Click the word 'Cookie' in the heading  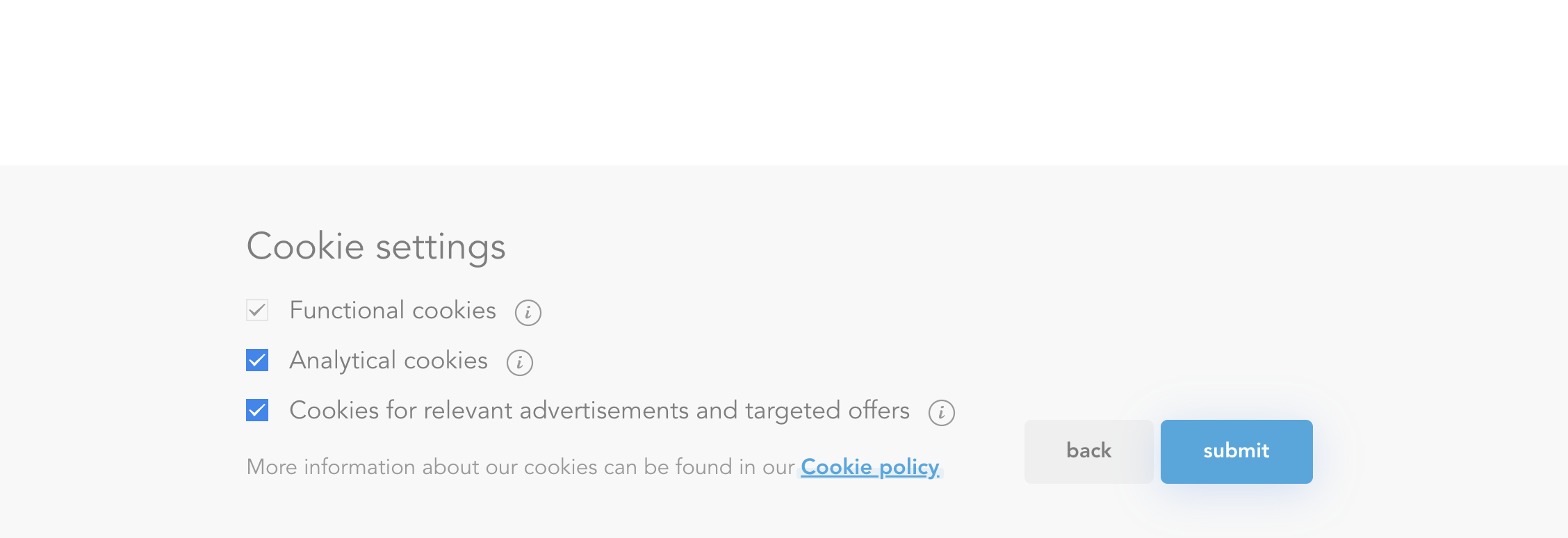(305, 247)
